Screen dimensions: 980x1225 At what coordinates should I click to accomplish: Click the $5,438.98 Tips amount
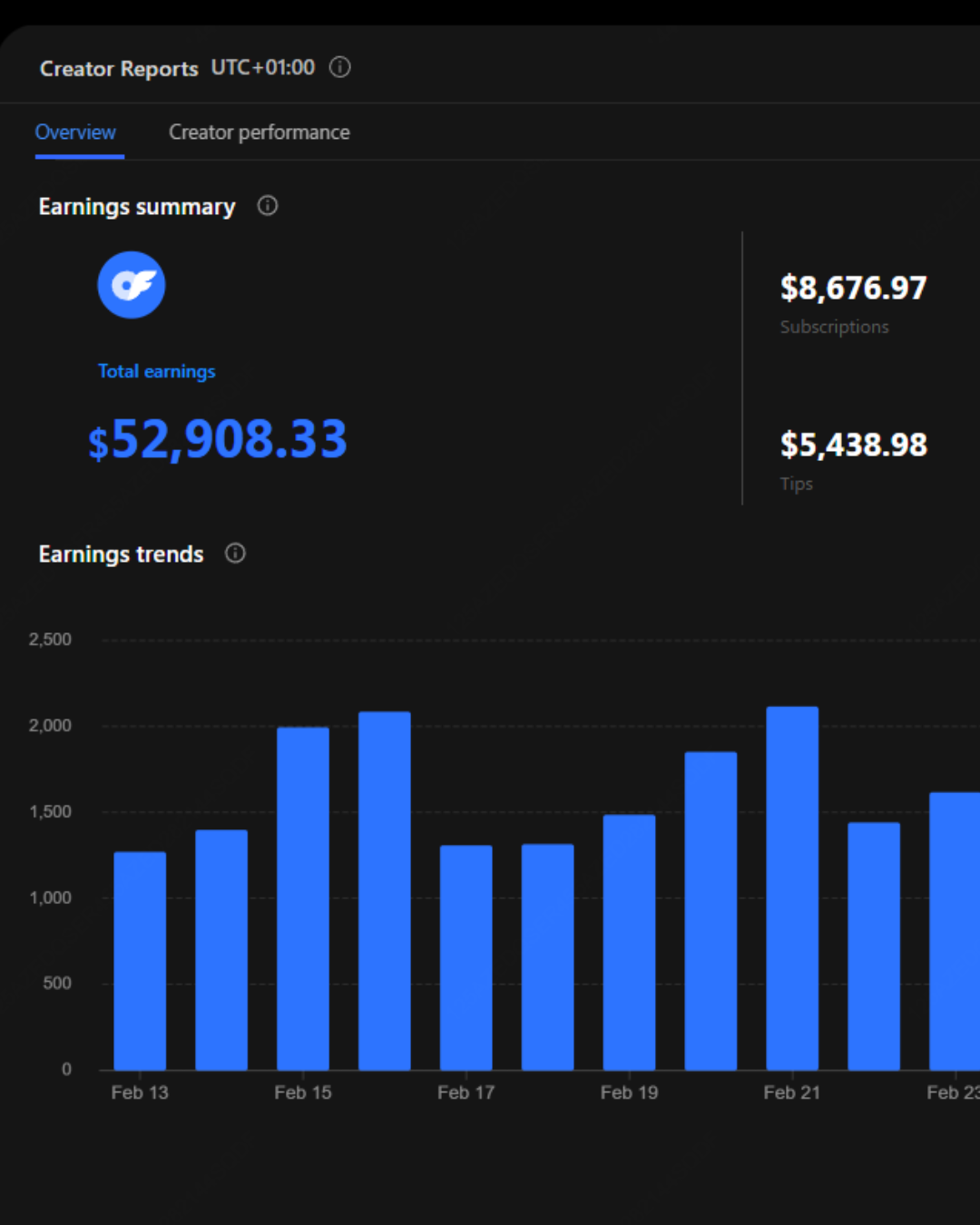853,445
